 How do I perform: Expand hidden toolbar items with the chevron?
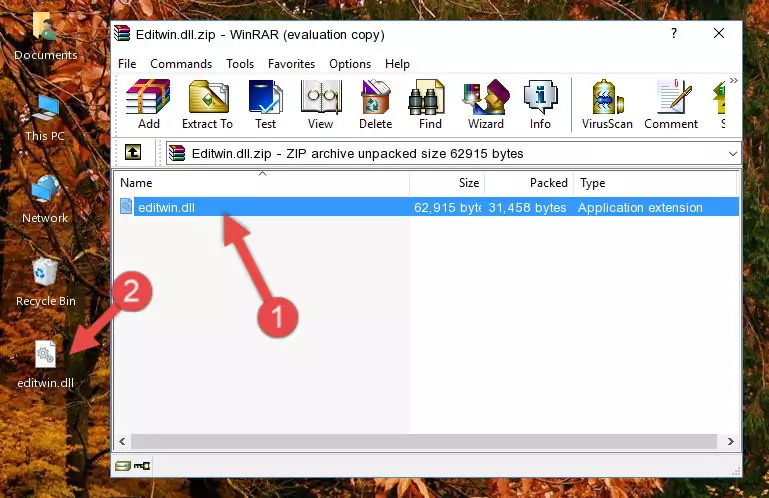click(x=733, y=80)
